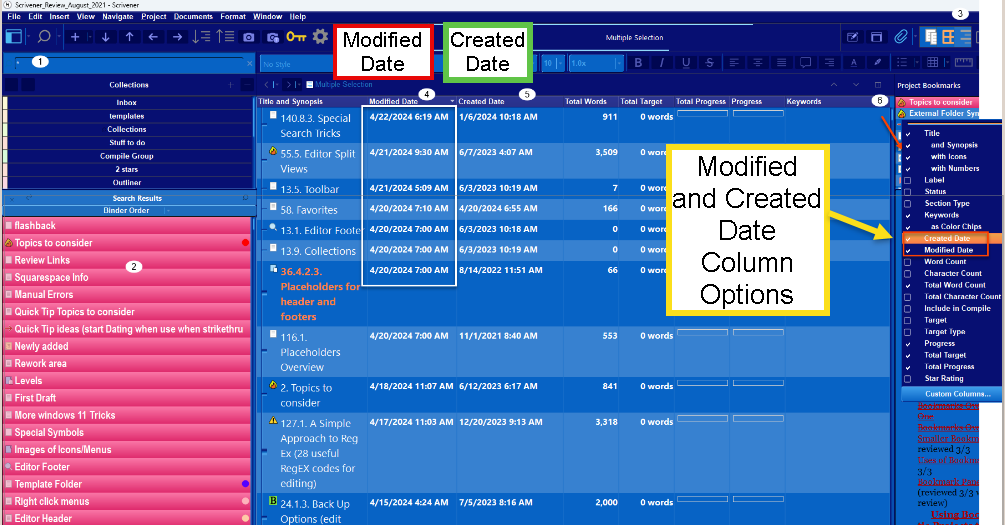1005x525 pixels.
Task: Click the sort ascending lines icon
Action: [225, 37]
